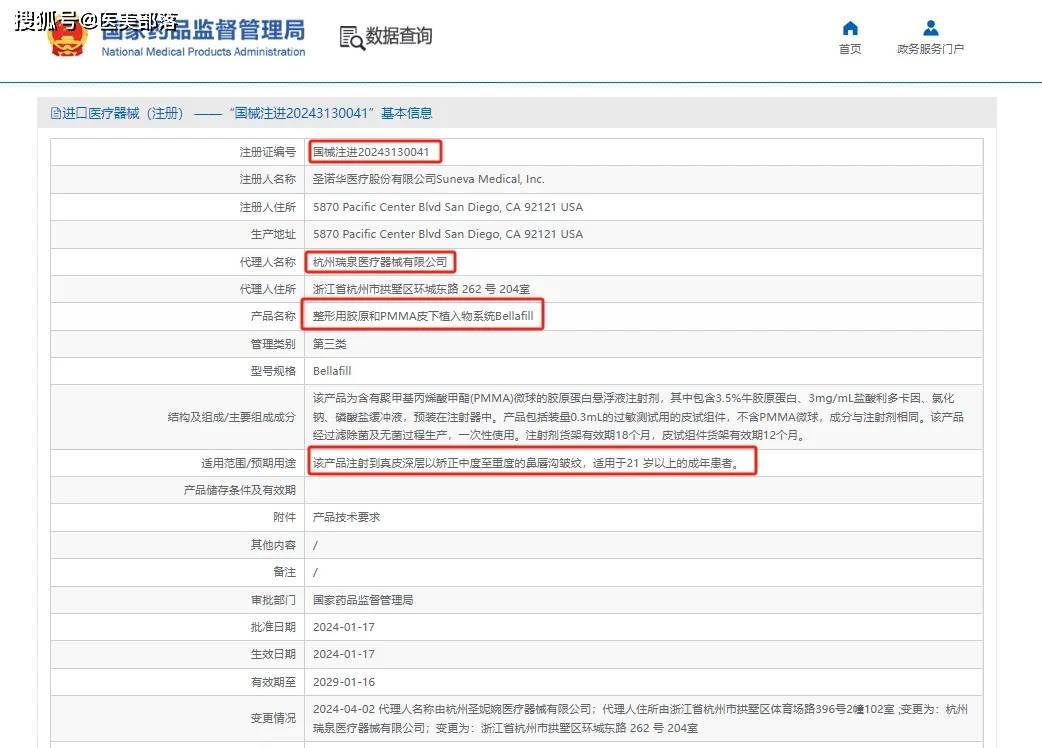Select agent name 杭州瑞泉医疗器械有限公司

[x=380, y=262]
